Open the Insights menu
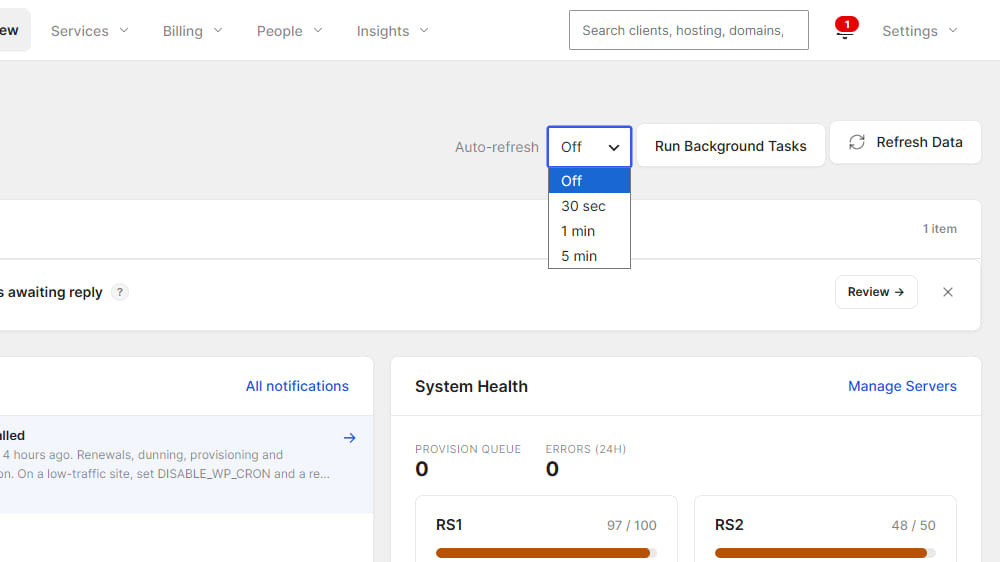Viewport: 1000px width, 562px height. (x=392, y=31)
